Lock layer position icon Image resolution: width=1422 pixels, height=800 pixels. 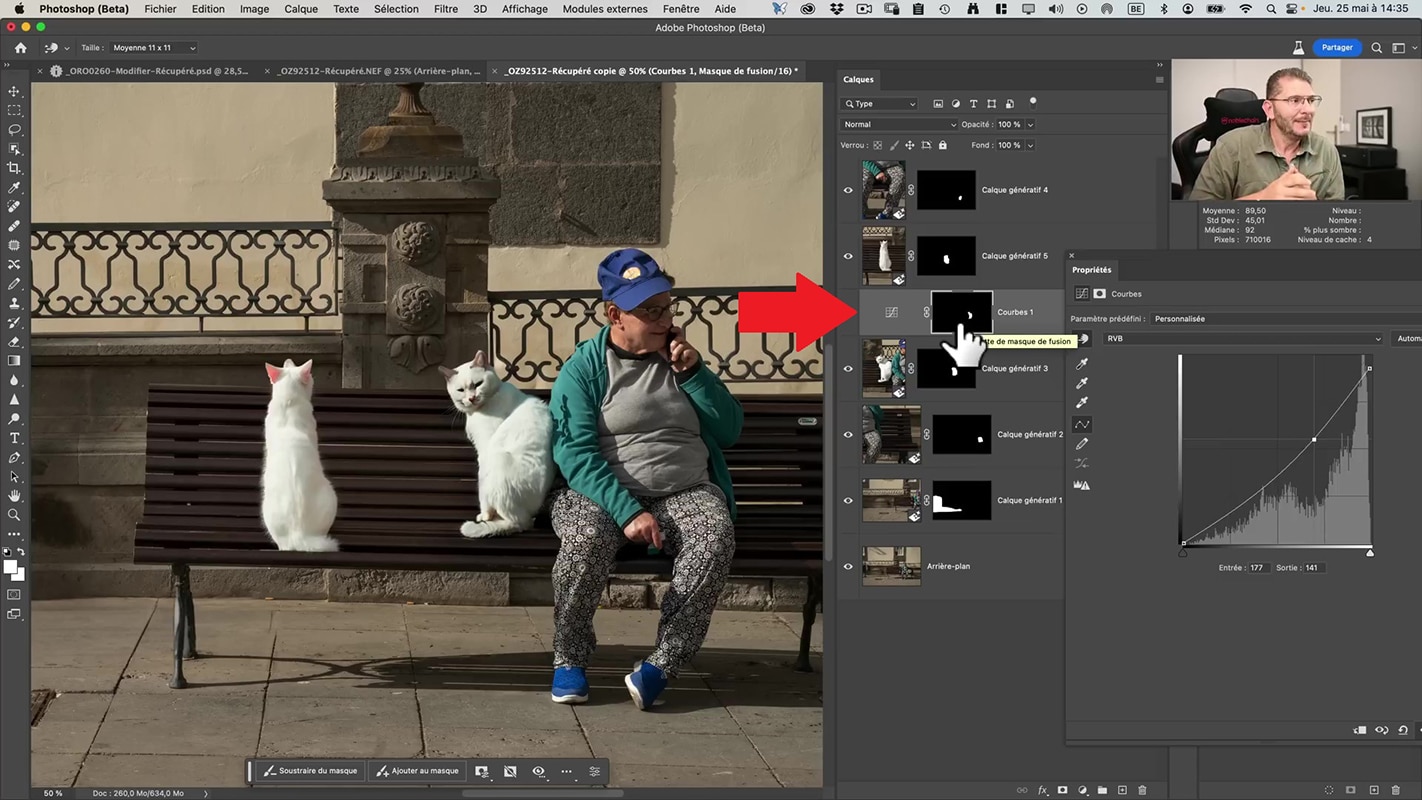coord(910,145)
